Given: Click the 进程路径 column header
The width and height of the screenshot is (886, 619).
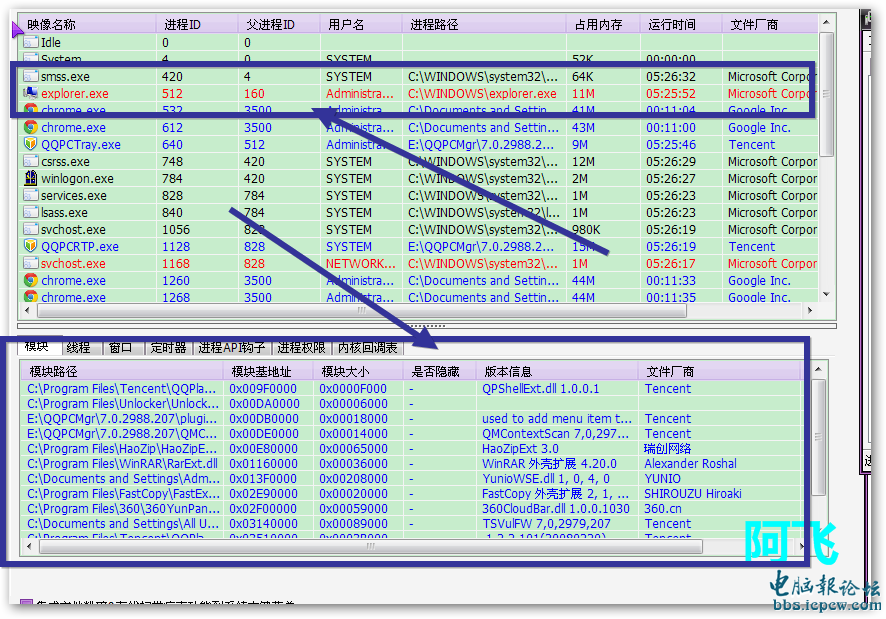Looking at the screenshot, I should [484, 24].
